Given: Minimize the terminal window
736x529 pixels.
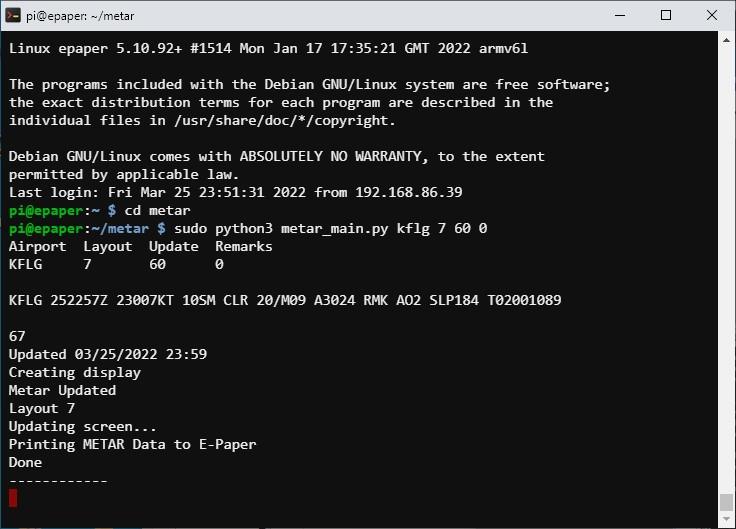Looking at the screenshot, I should click(621, 15).
